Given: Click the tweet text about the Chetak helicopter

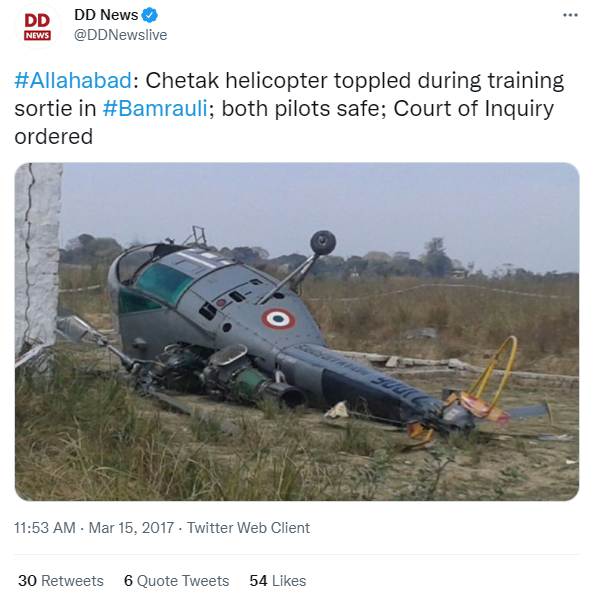Looking at the screenshot, I should click(x=289, y=108).
